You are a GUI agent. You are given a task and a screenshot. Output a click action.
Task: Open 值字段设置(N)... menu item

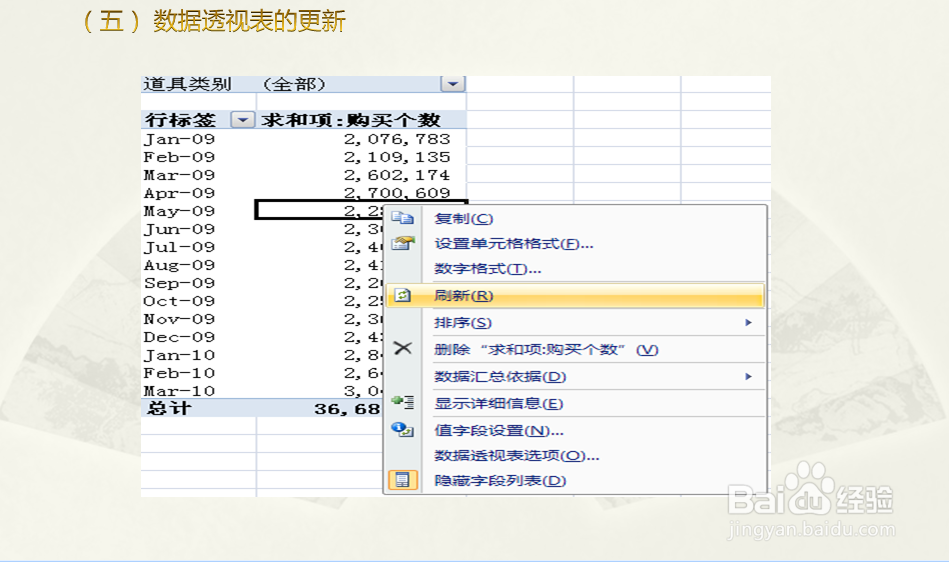499,431
